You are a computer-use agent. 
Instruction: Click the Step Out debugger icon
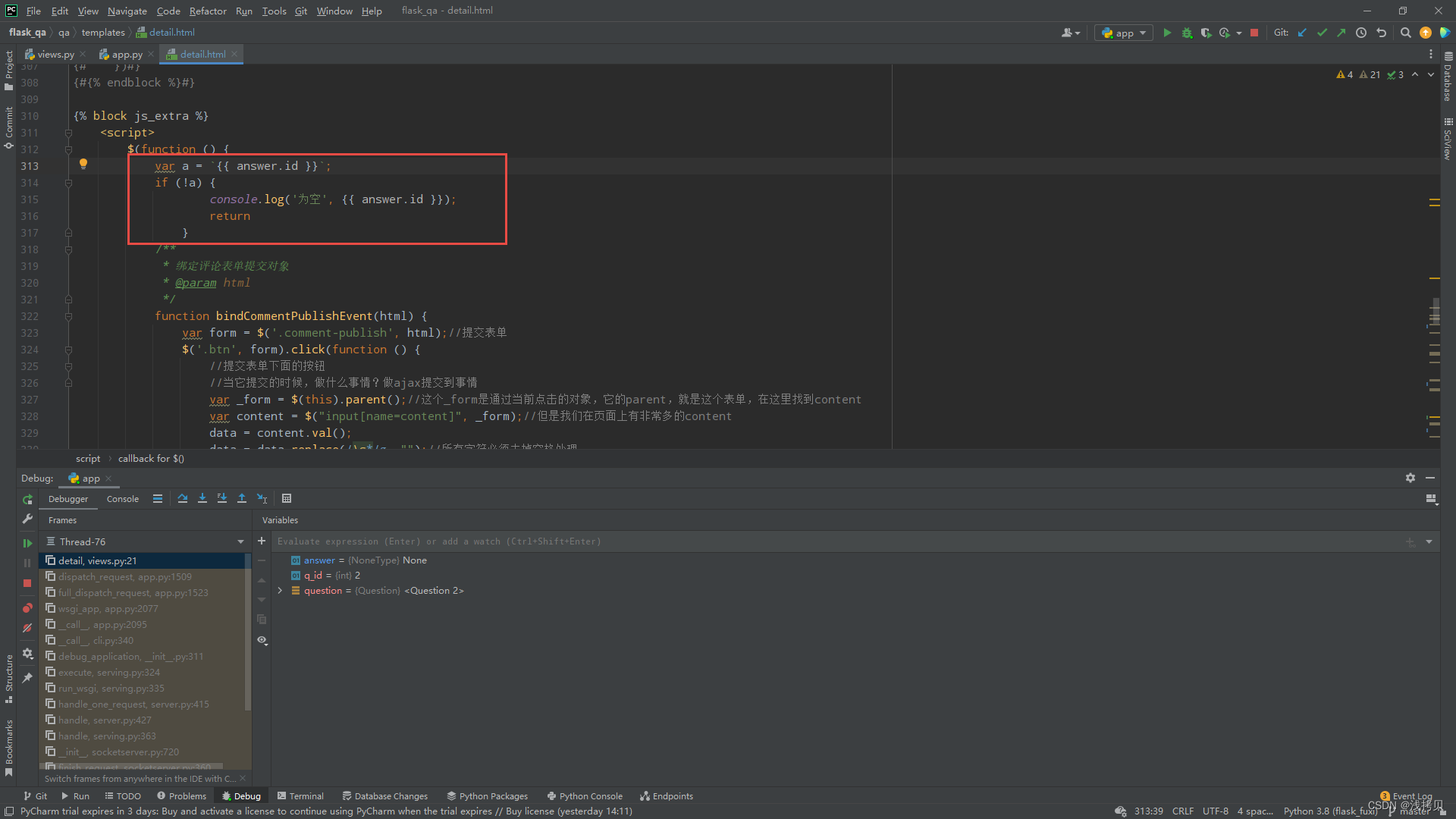click(x=242, y=498)
